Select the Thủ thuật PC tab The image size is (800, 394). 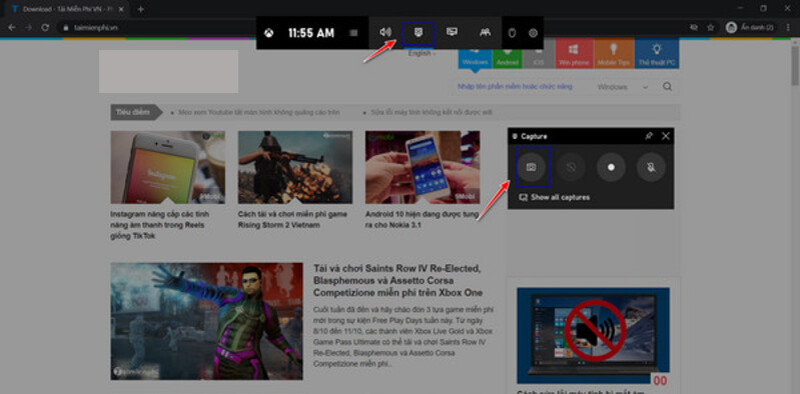pyautogui.click(x=657, y=54)
